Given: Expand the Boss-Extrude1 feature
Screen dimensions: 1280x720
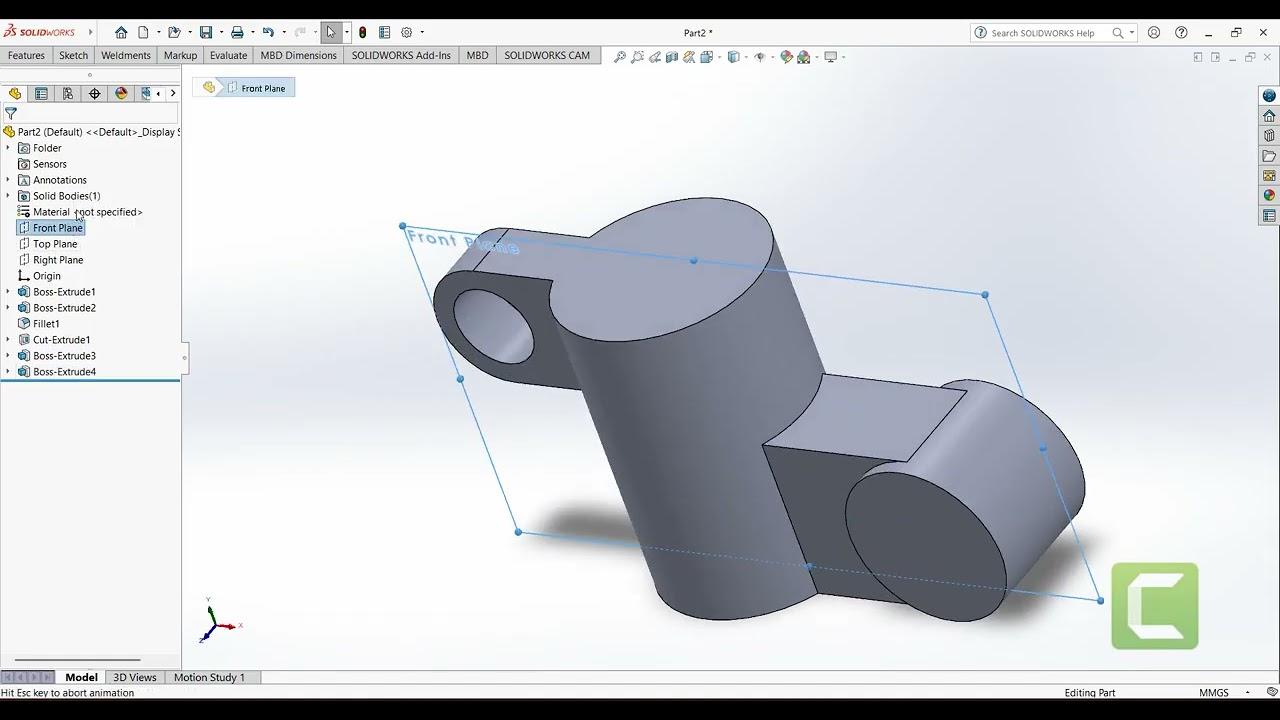Looking at the screenshot, I should 8,292.
